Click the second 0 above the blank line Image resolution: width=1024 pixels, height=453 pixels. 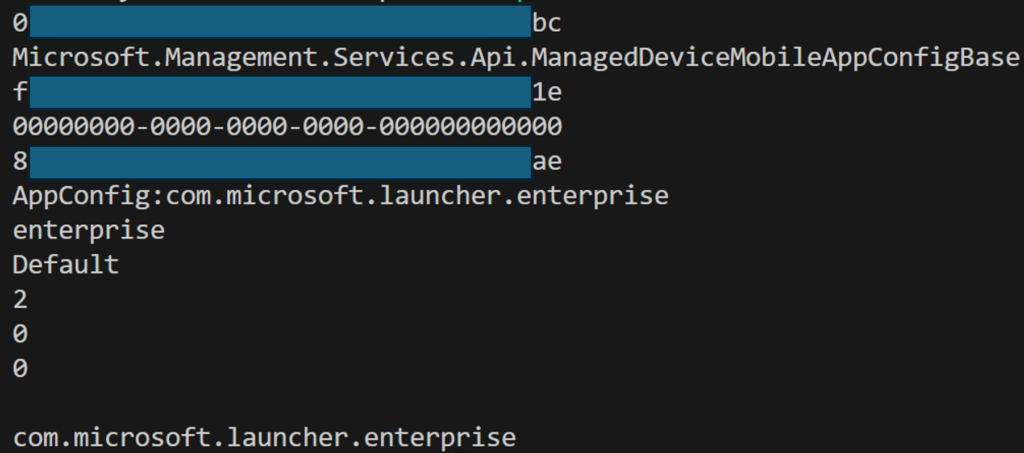click(x=20, y=369)
